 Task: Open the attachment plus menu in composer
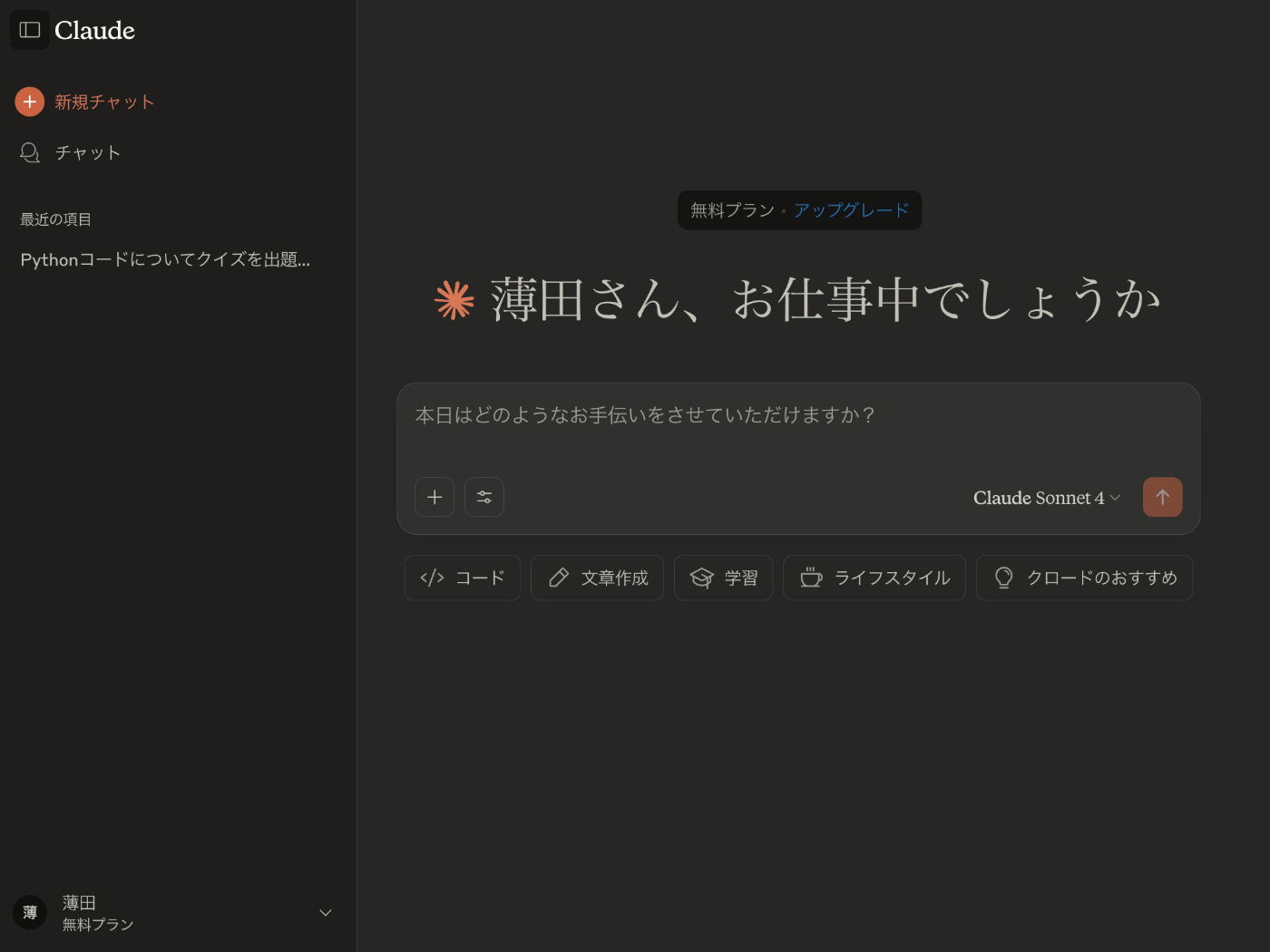[435, 497]
